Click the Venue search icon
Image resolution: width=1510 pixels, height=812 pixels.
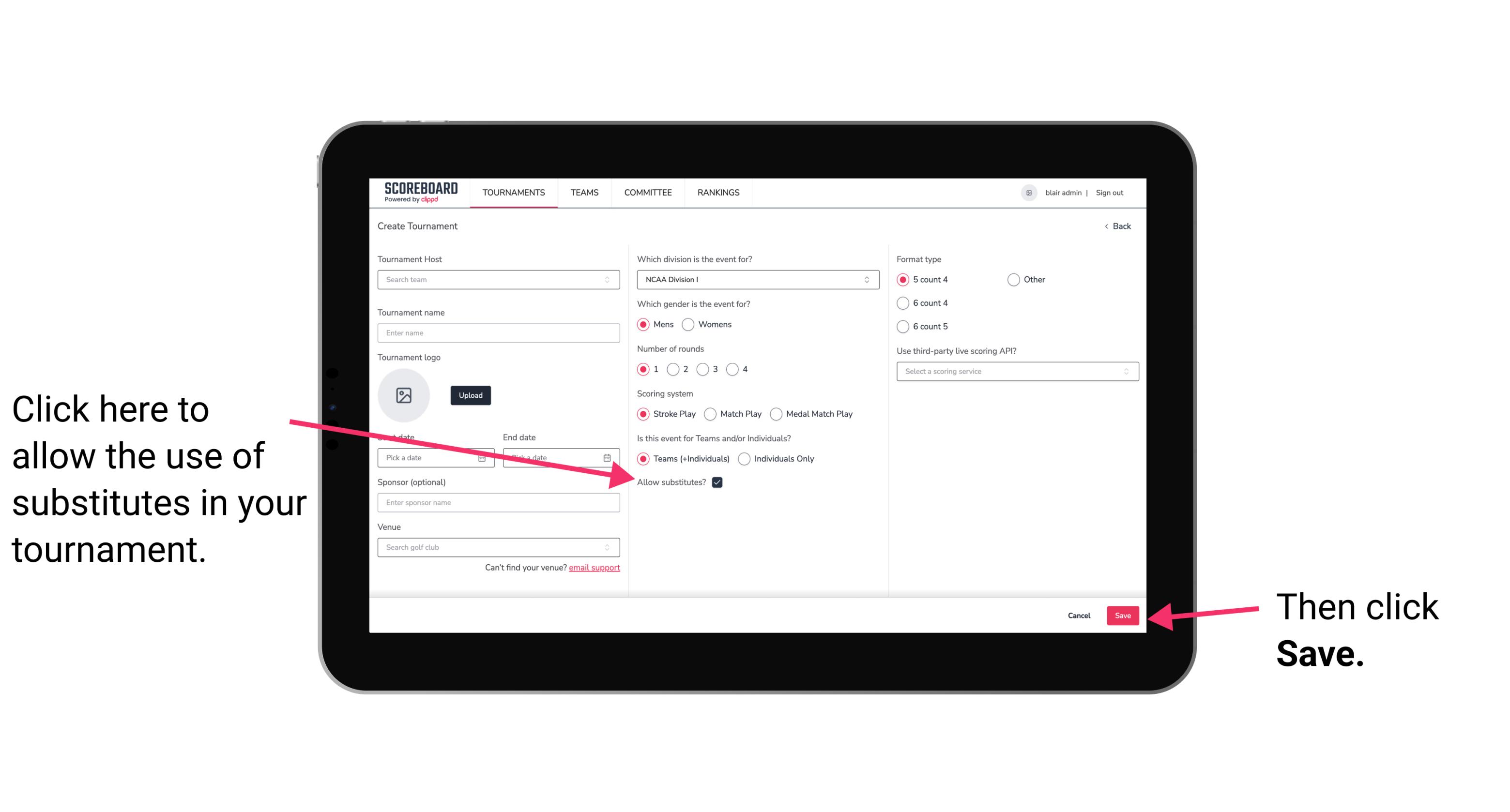click(x=611, y=548)
